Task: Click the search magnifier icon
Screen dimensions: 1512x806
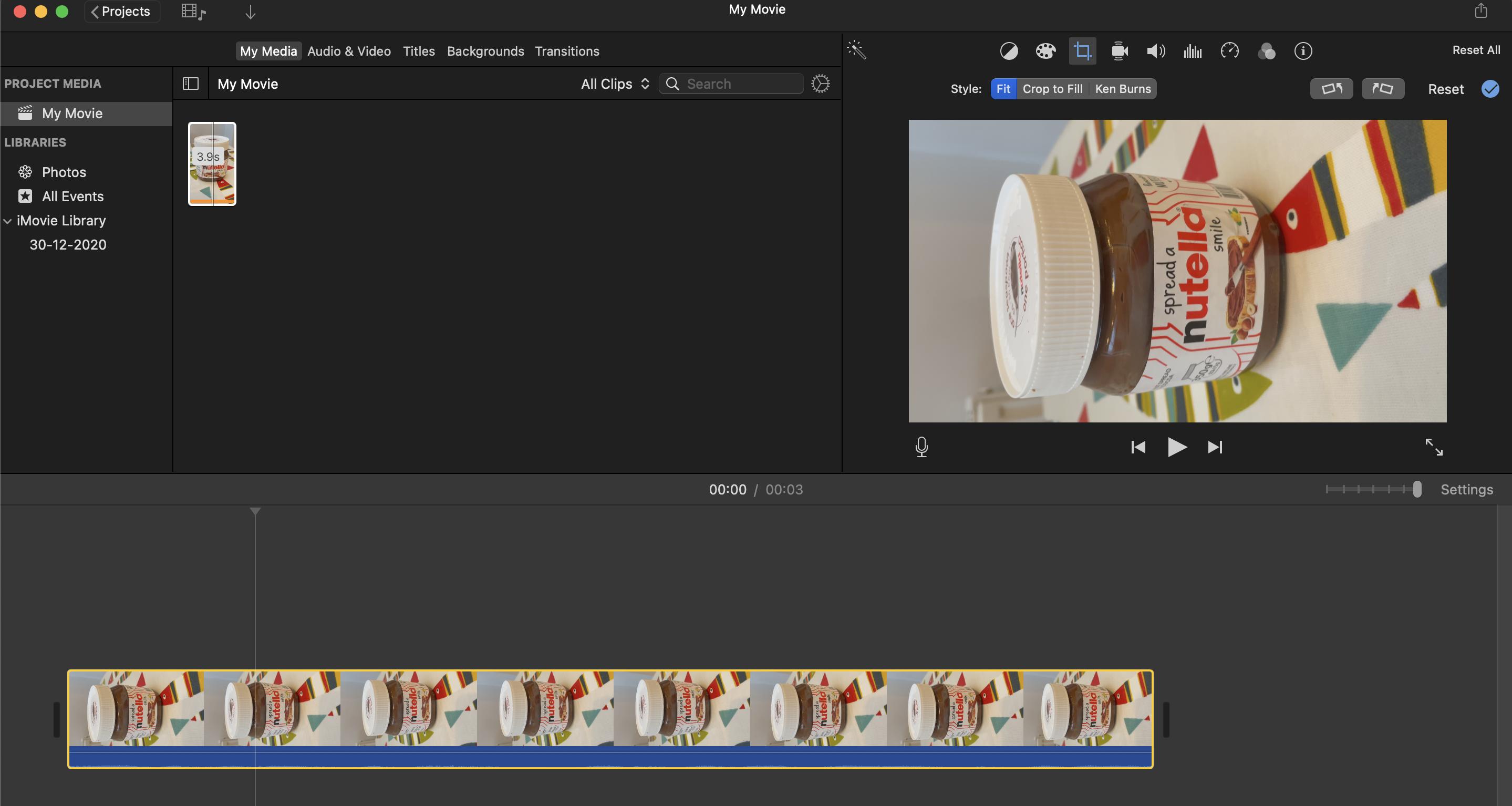Action: click(x=672, y=84)
